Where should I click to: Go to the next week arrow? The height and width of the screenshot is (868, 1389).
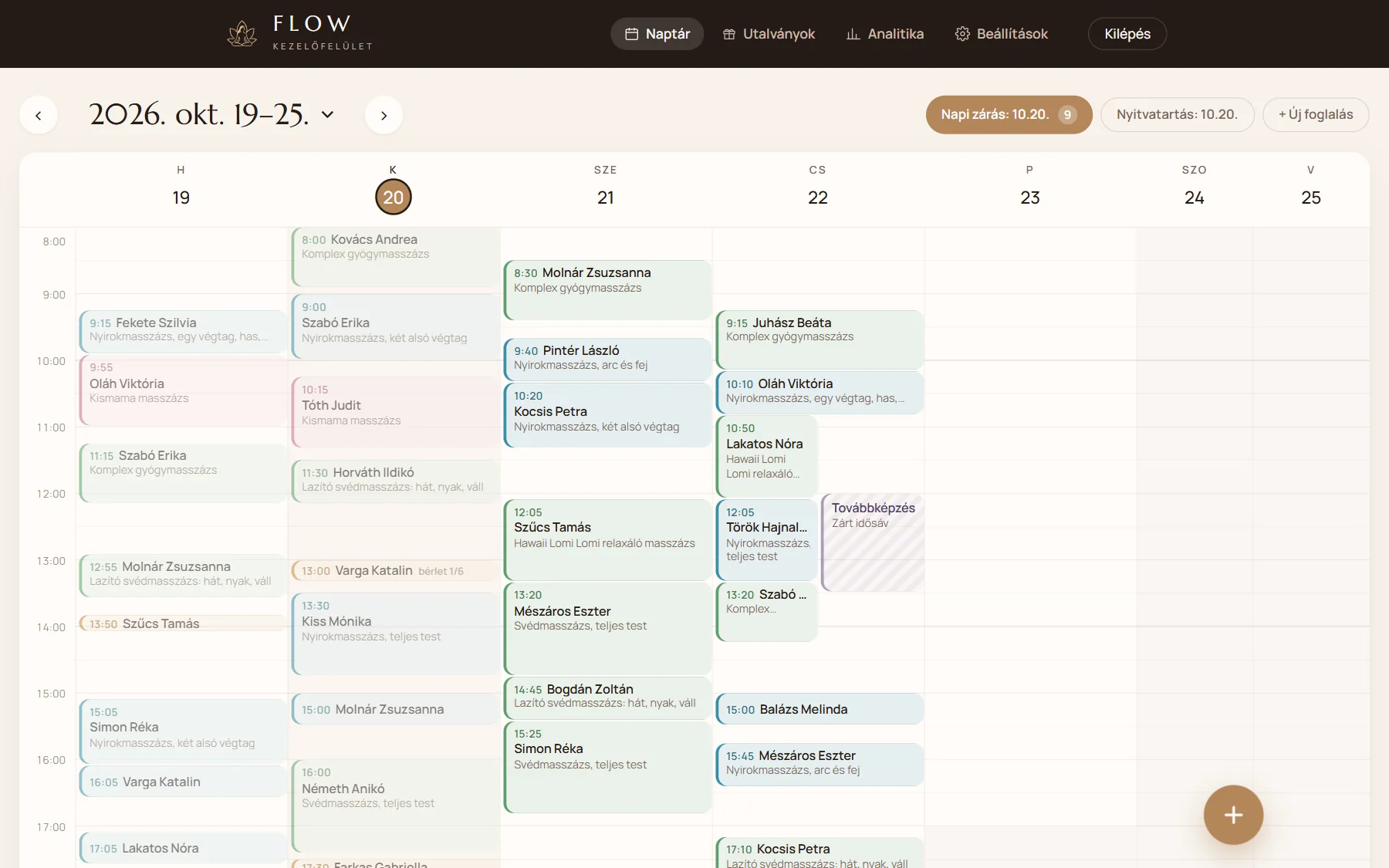[x=384, y=115]
